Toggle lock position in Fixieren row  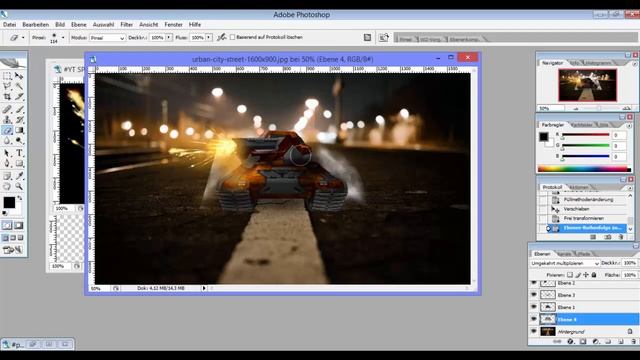coord(586,275)
